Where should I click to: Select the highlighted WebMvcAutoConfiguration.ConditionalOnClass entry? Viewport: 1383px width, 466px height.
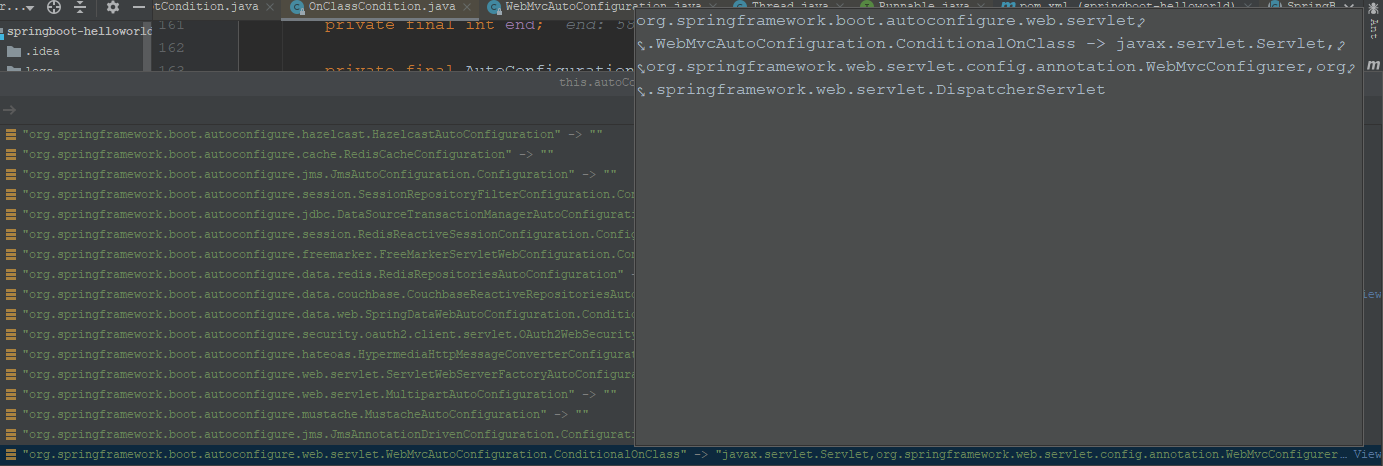click(690, 455)
